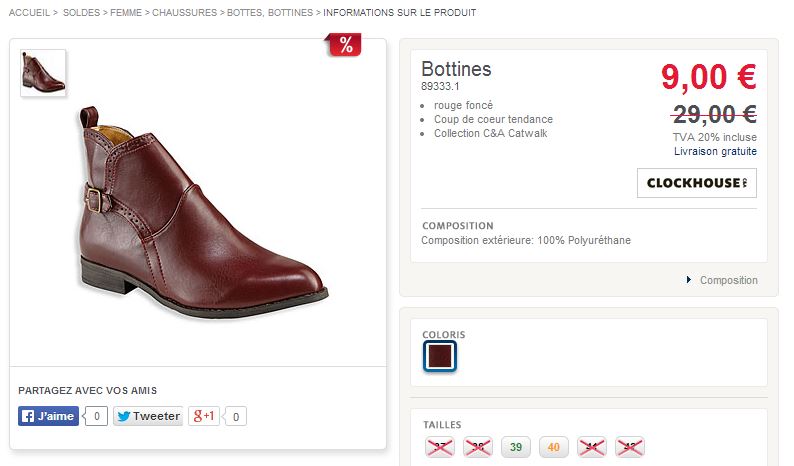Click the Facebook J'aime button

(48, 416)
